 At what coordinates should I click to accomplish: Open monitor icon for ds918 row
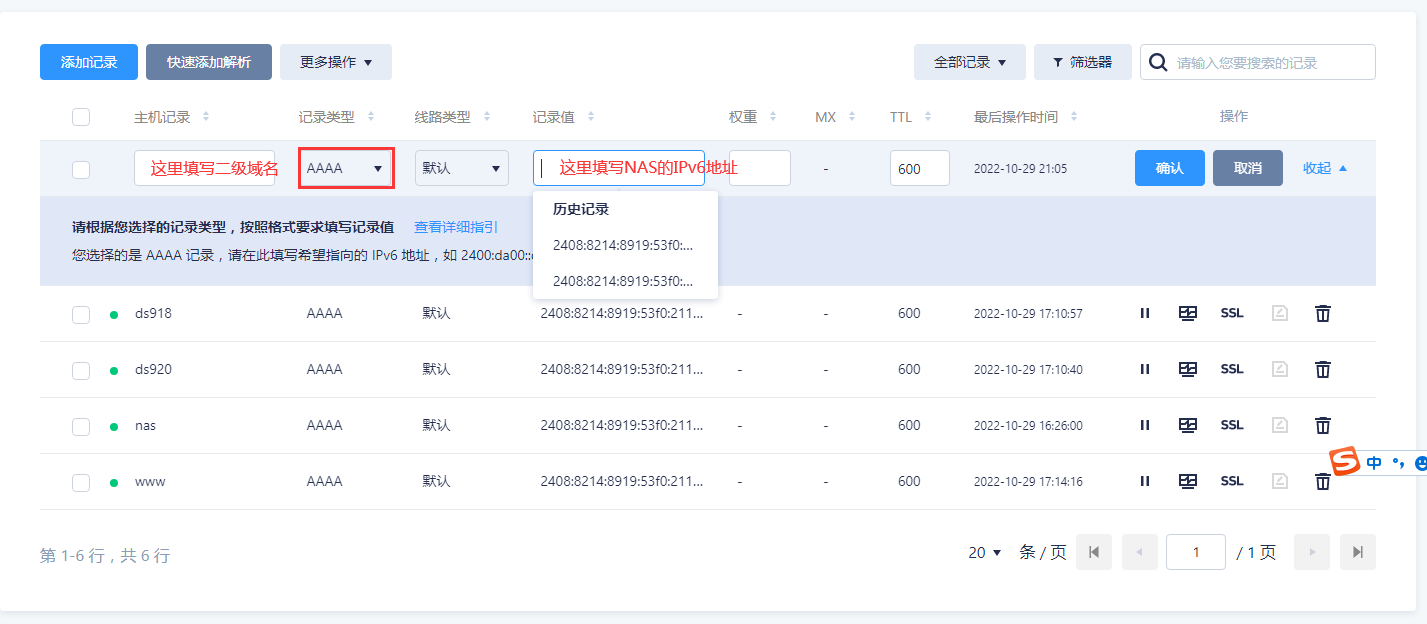click(1188, 314)
